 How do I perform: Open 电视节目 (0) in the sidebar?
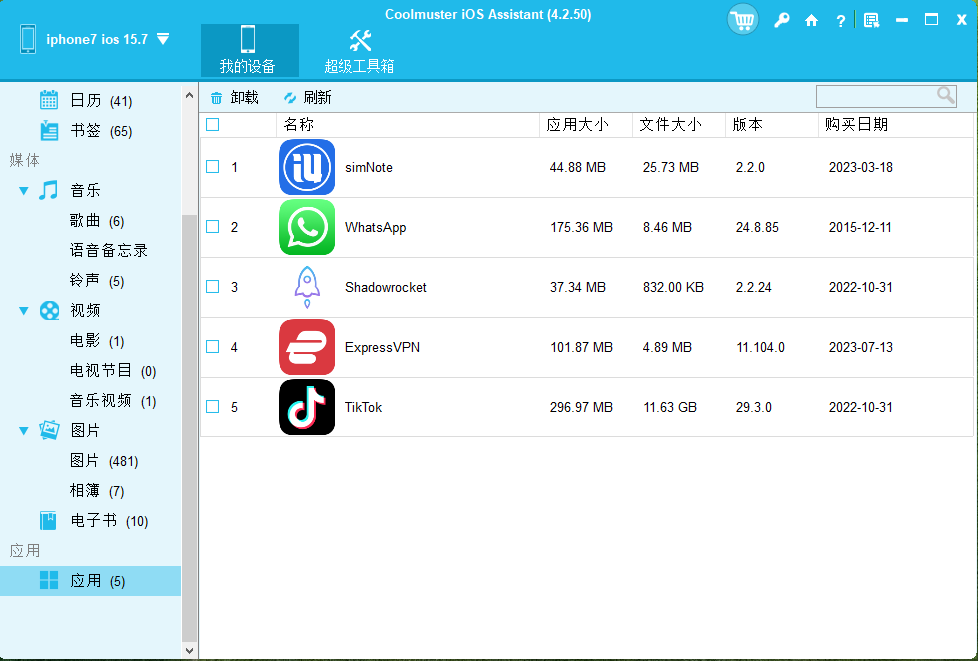coord(113,370)
